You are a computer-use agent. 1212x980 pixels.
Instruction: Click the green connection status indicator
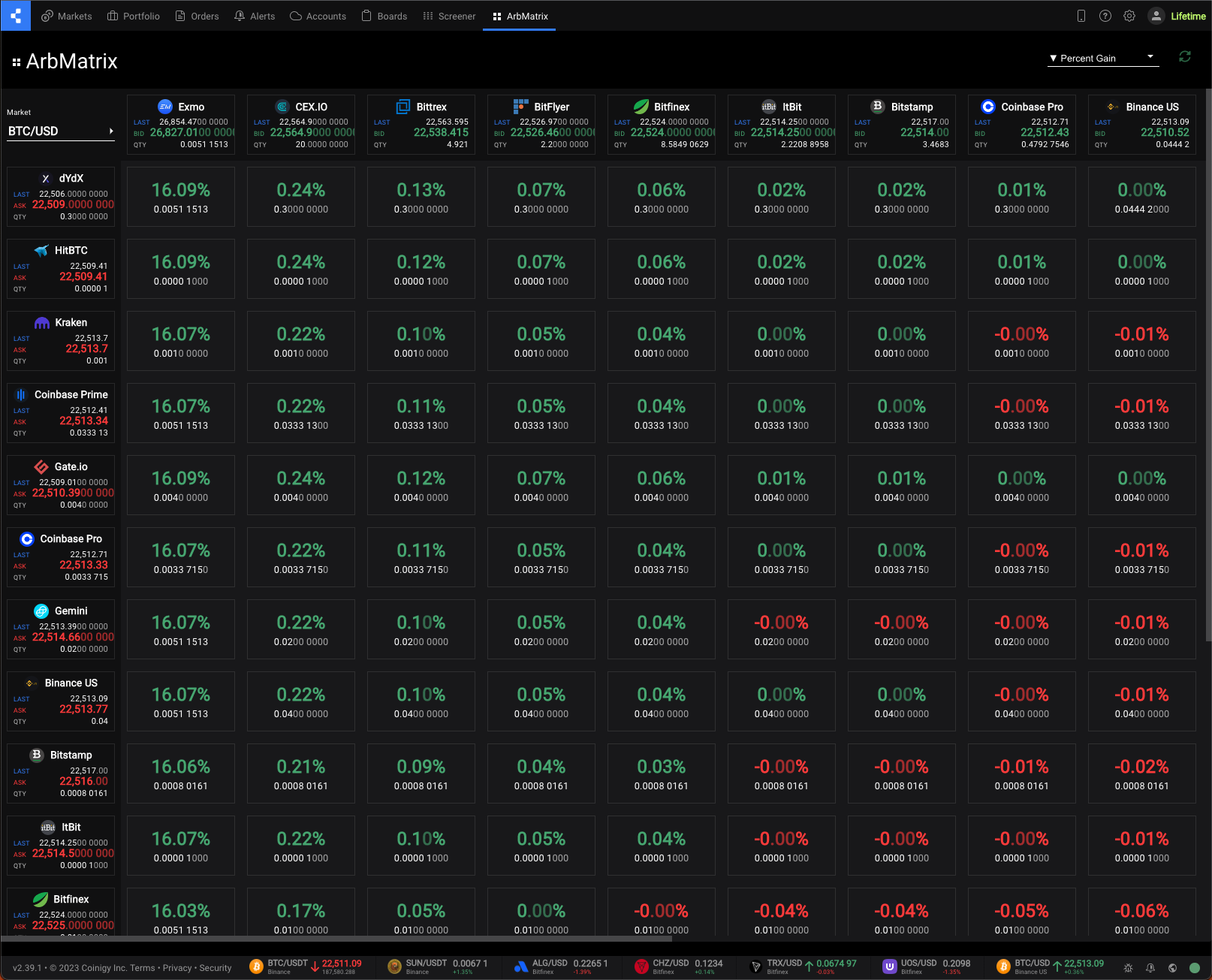coord(1195,968)
